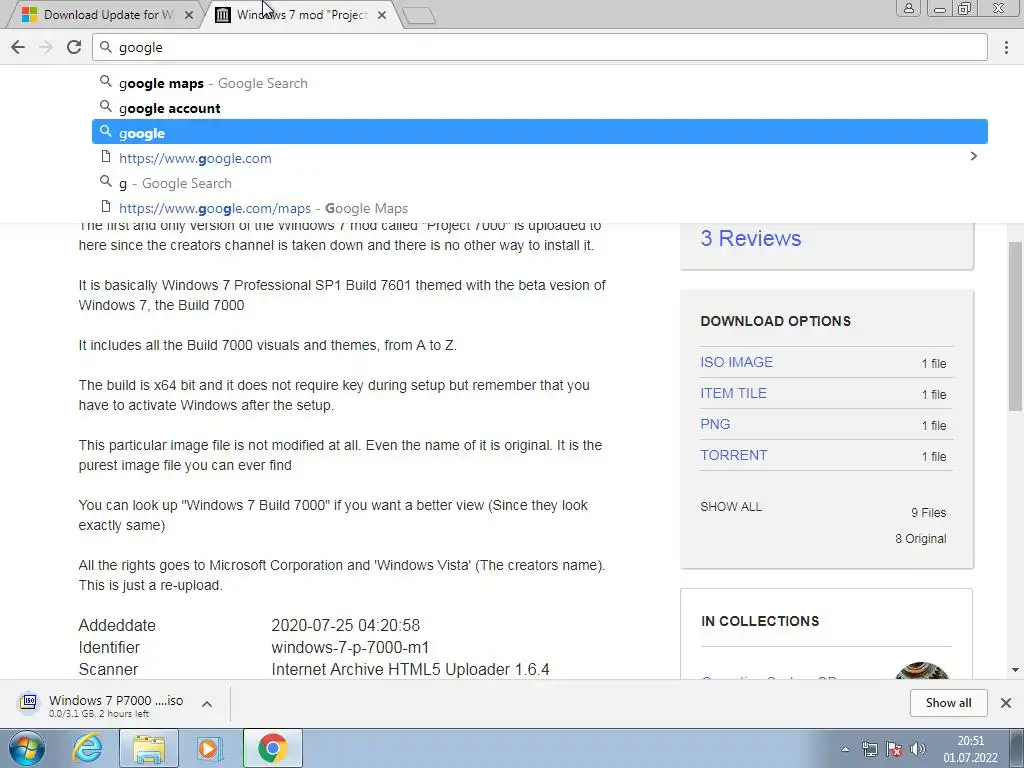Screen dimensions: 1024x768
Task: Download the PNG file option
Action: (x=715, y=424)
